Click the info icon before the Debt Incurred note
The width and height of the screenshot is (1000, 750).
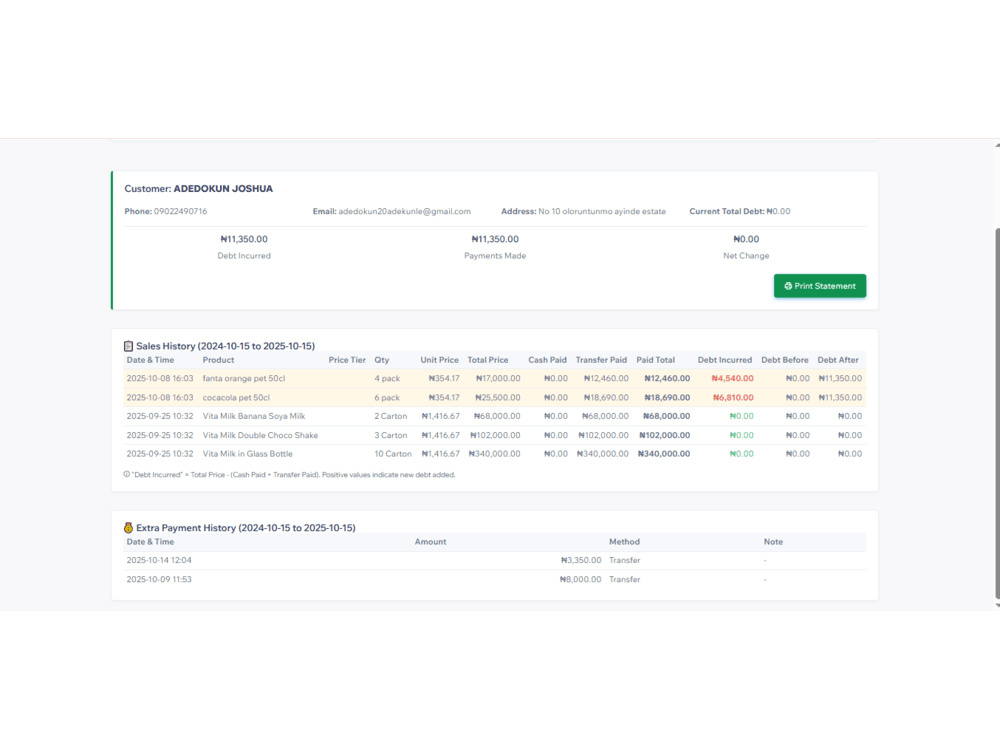tap(126, 474)
